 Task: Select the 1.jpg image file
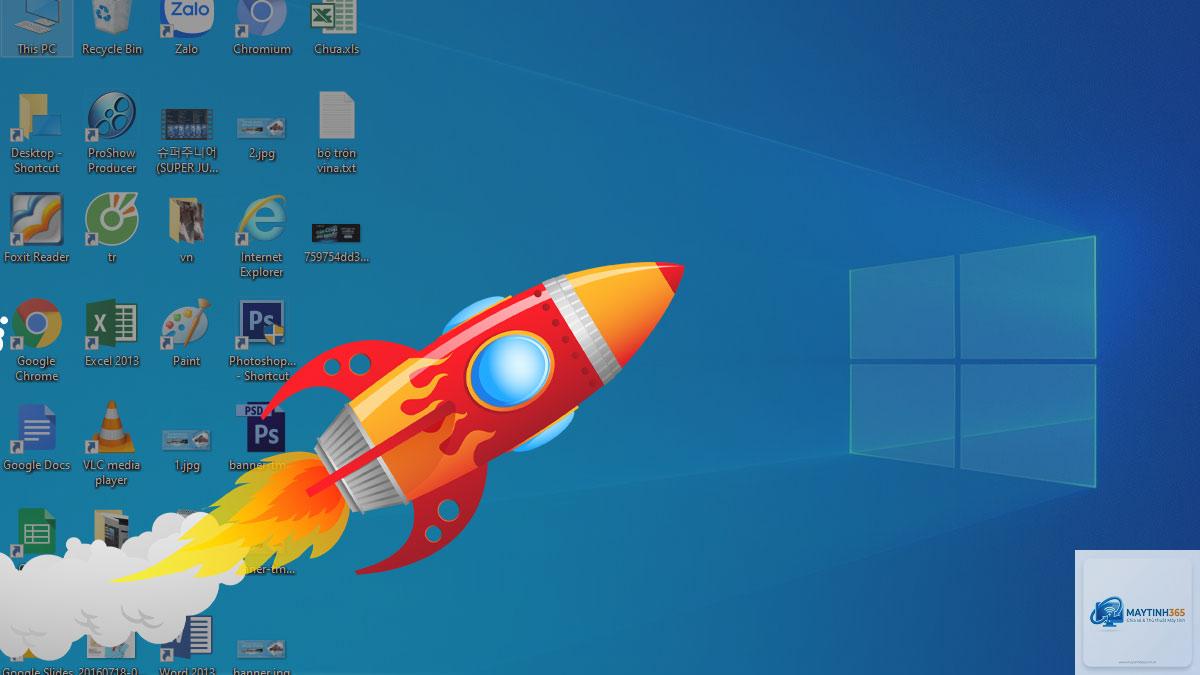[187, 450]
